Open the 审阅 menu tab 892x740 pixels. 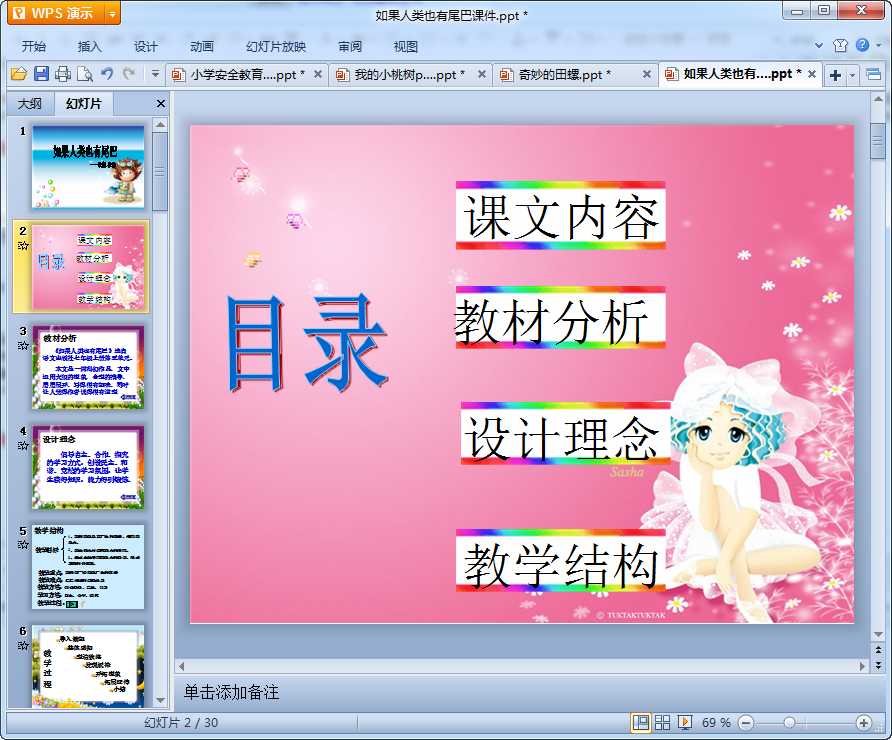pos(350,47)
